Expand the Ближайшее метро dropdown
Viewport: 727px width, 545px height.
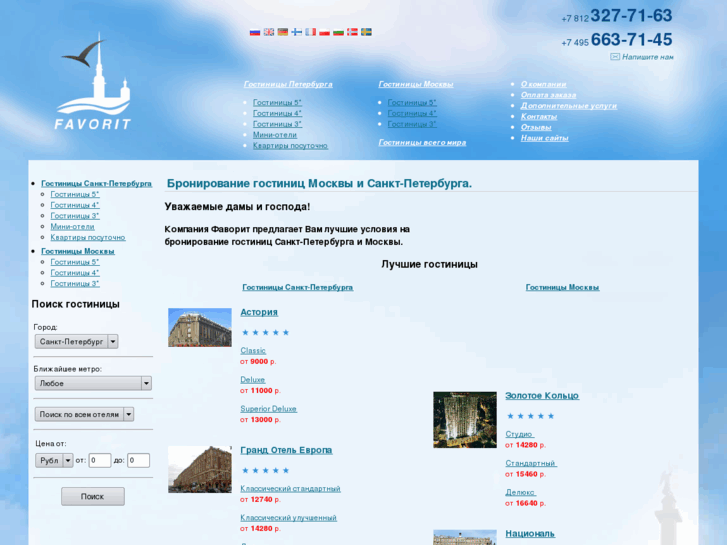point(93,383)
